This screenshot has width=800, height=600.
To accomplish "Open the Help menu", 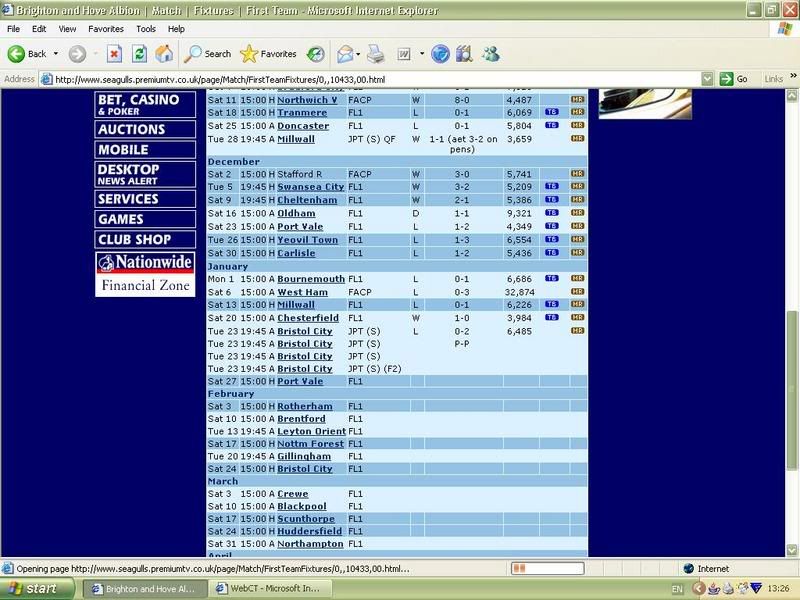I will tap(176, 29).
